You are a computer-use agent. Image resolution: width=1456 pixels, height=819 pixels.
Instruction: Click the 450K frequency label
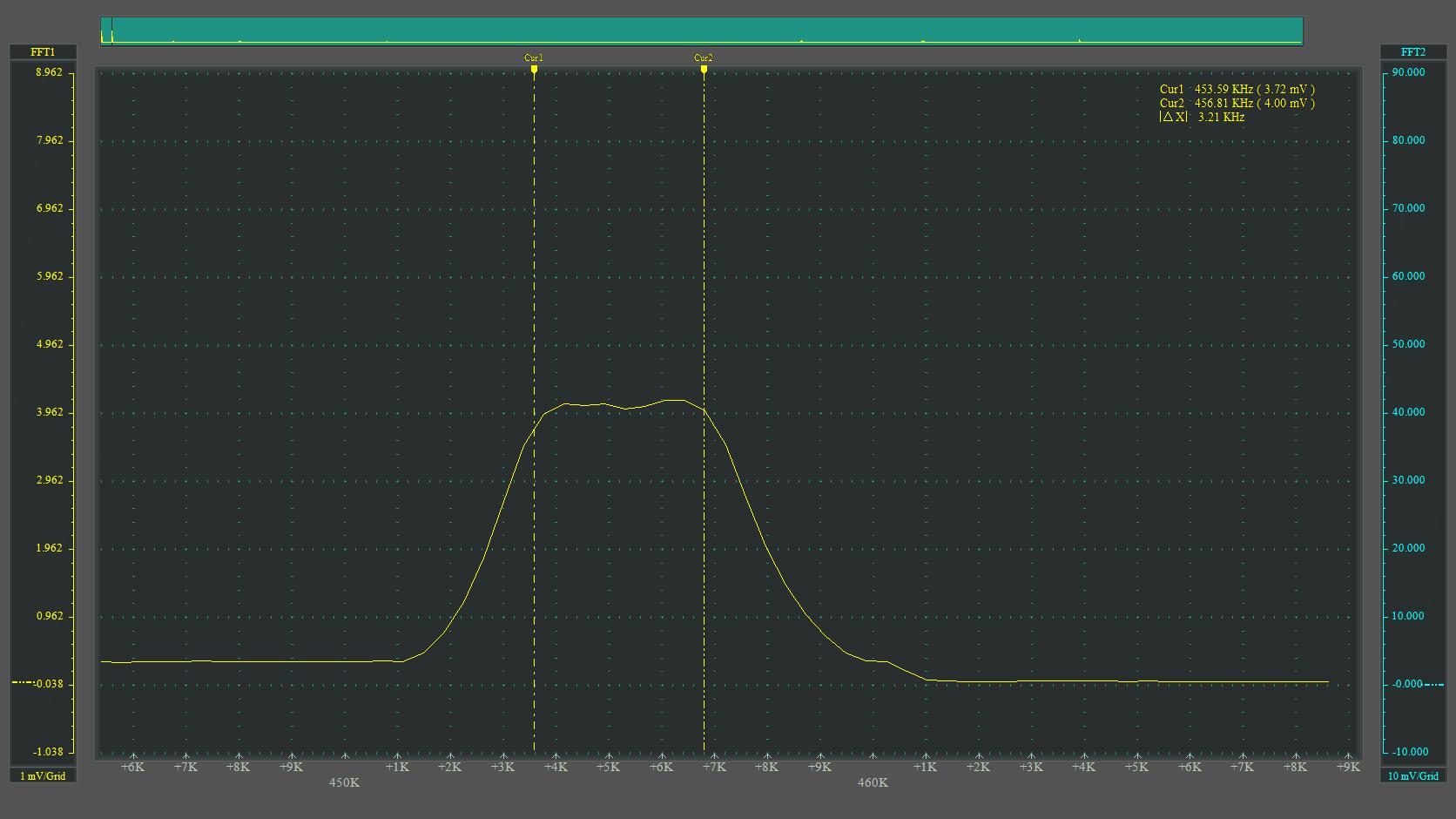(x=344, y=782)
